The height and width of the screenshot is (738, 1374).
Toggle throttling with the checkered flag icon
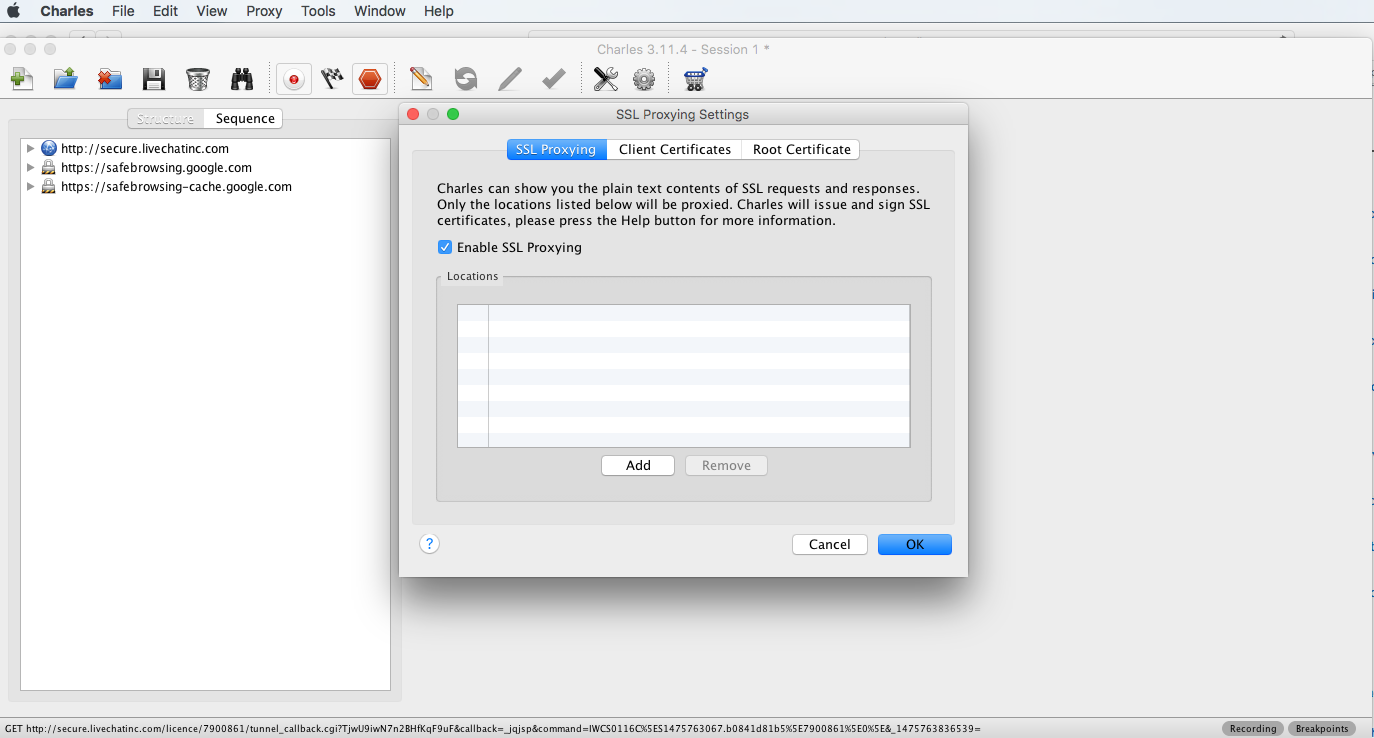332,79
